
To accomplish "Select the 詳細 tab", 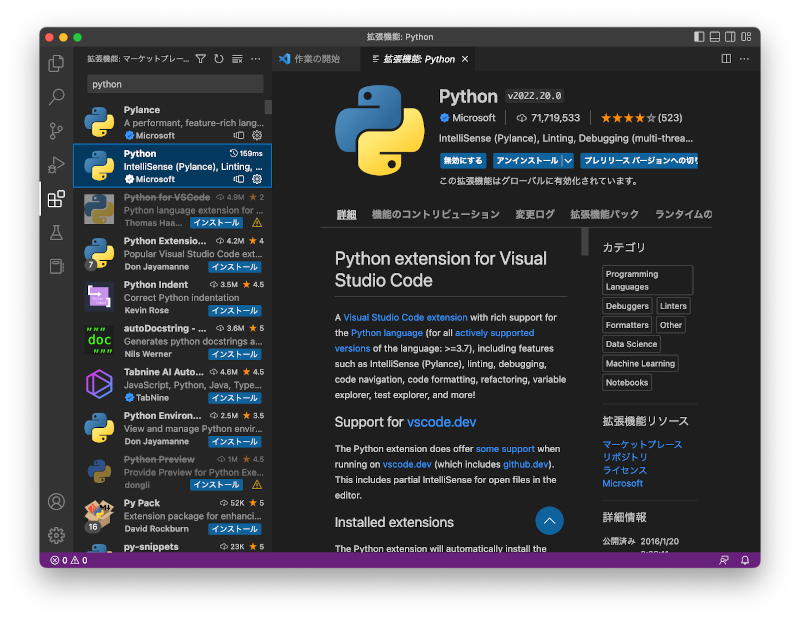I will click(346, 214).
